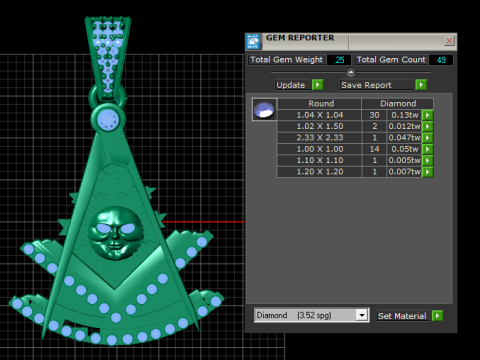Click the 0.13tw weight cell

404,115
